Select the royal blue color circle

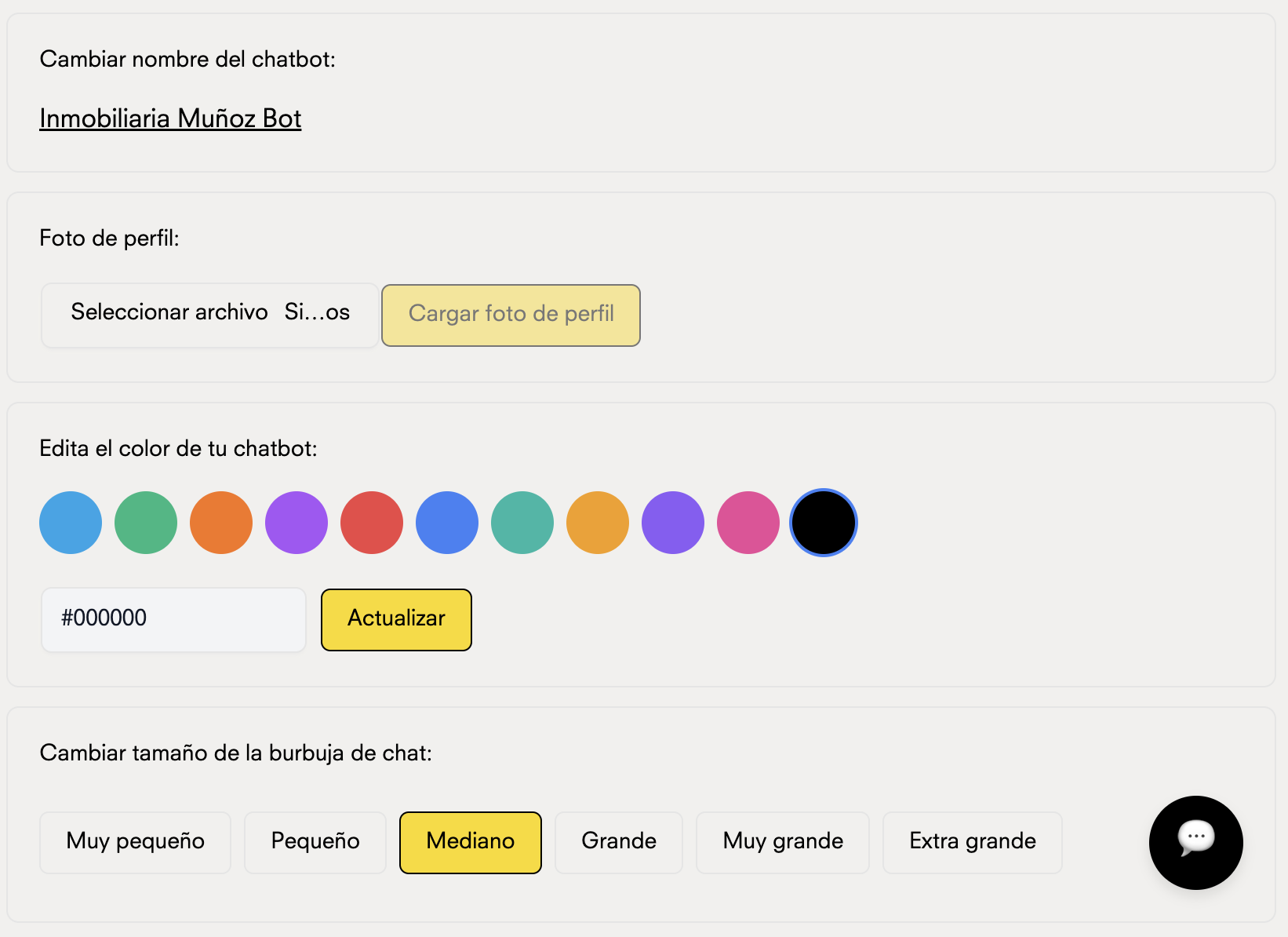point(446,522)
